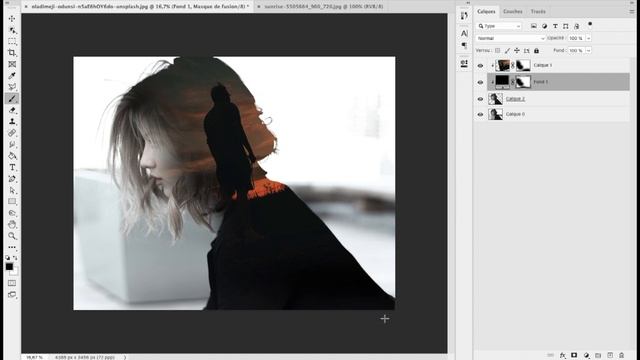
Task: Reset default foreground and background colors
Action: (x=7, y=258)
